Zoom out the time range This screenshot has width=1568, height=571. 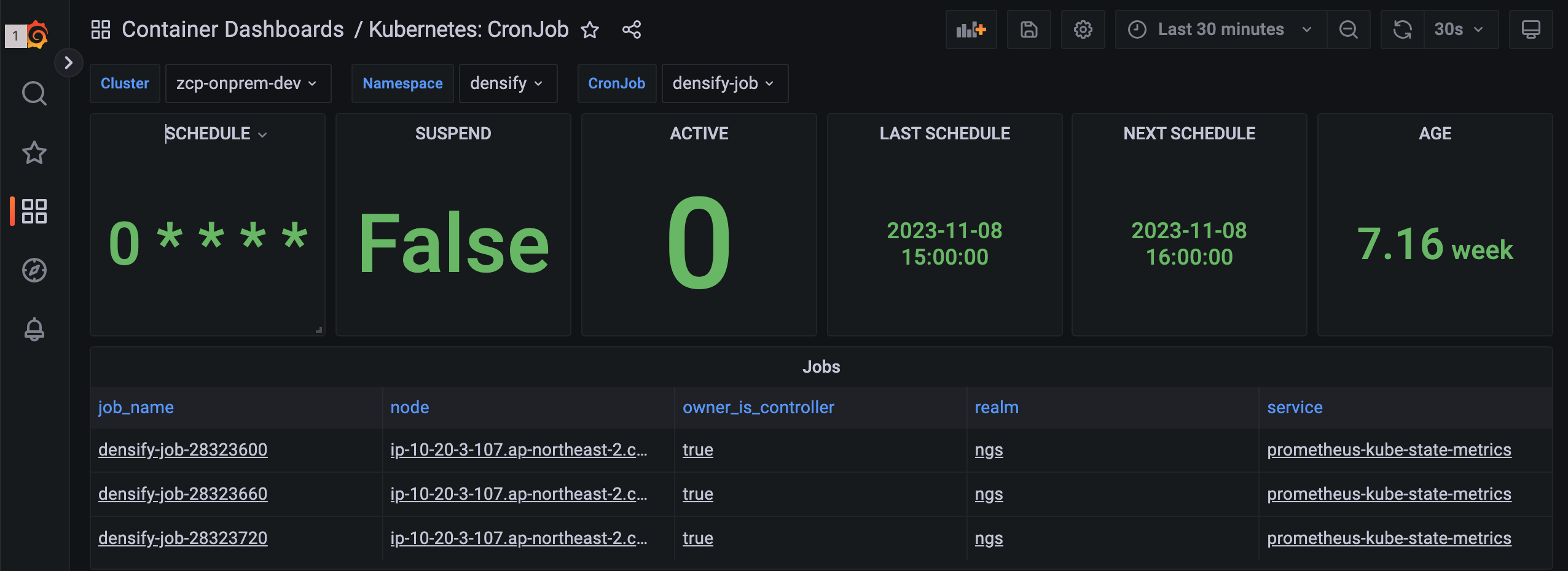pos(1349,29)
